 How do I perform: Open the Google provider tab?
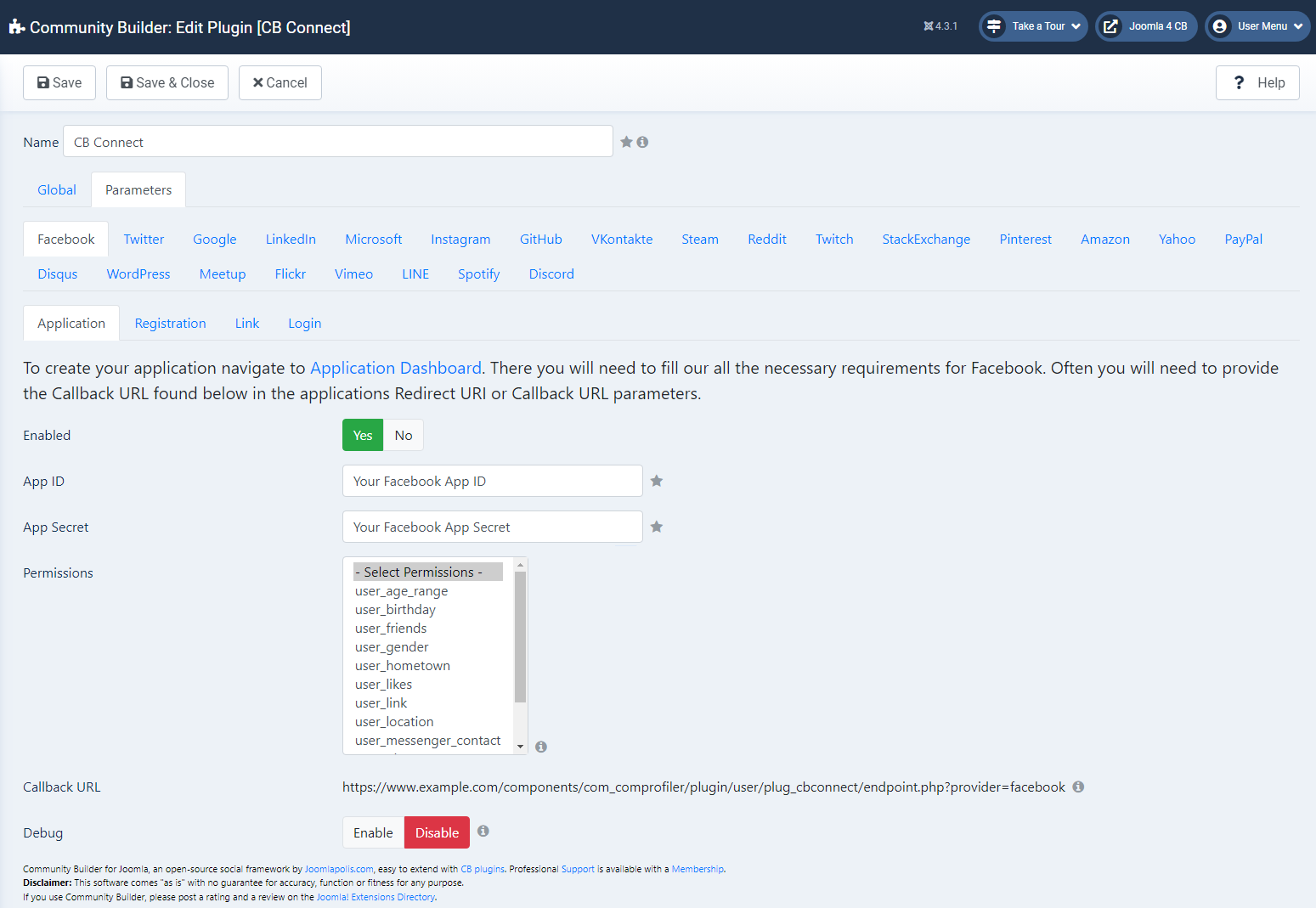215,239
